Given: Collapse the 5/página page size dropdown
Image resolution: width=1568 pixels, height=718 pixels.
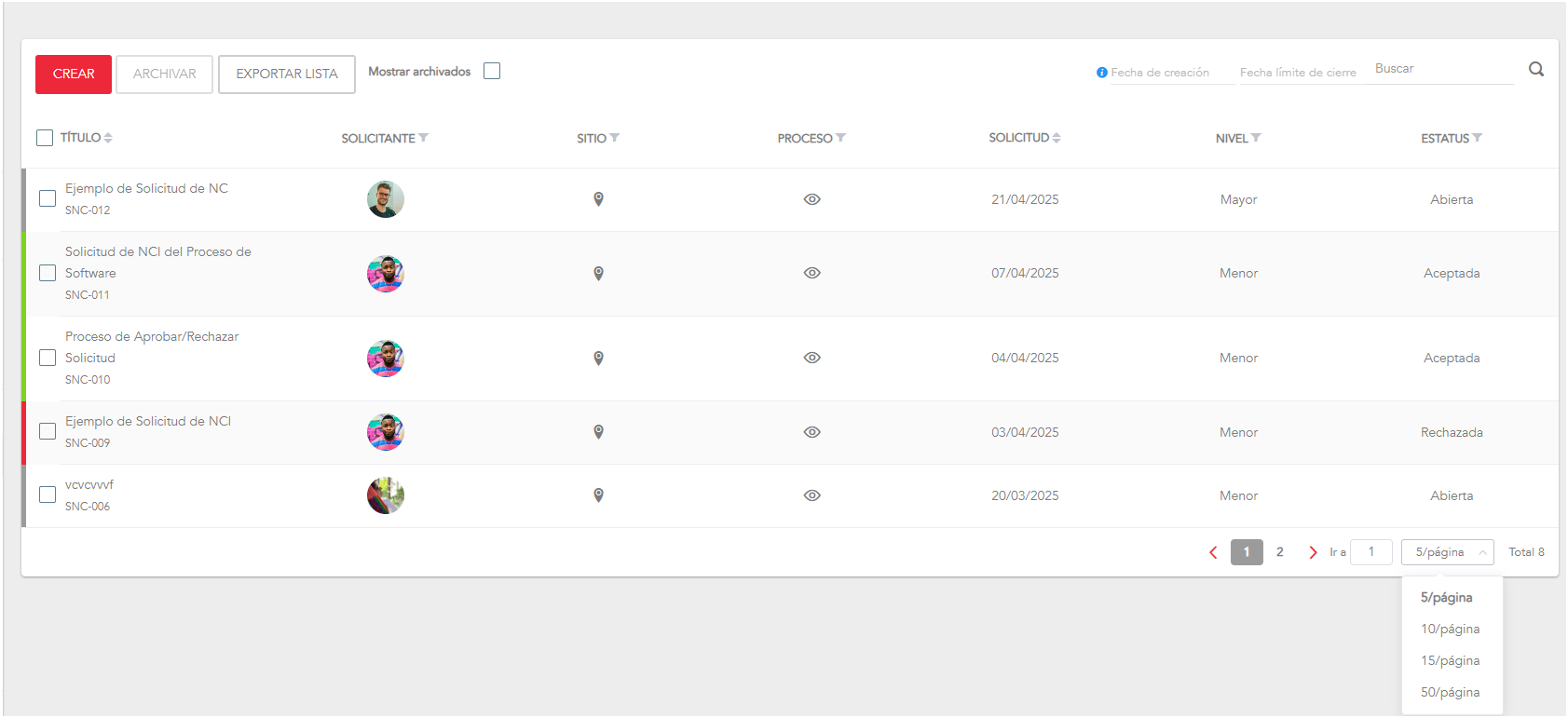Looking at the screenshot, I should tap(1447, 552).
